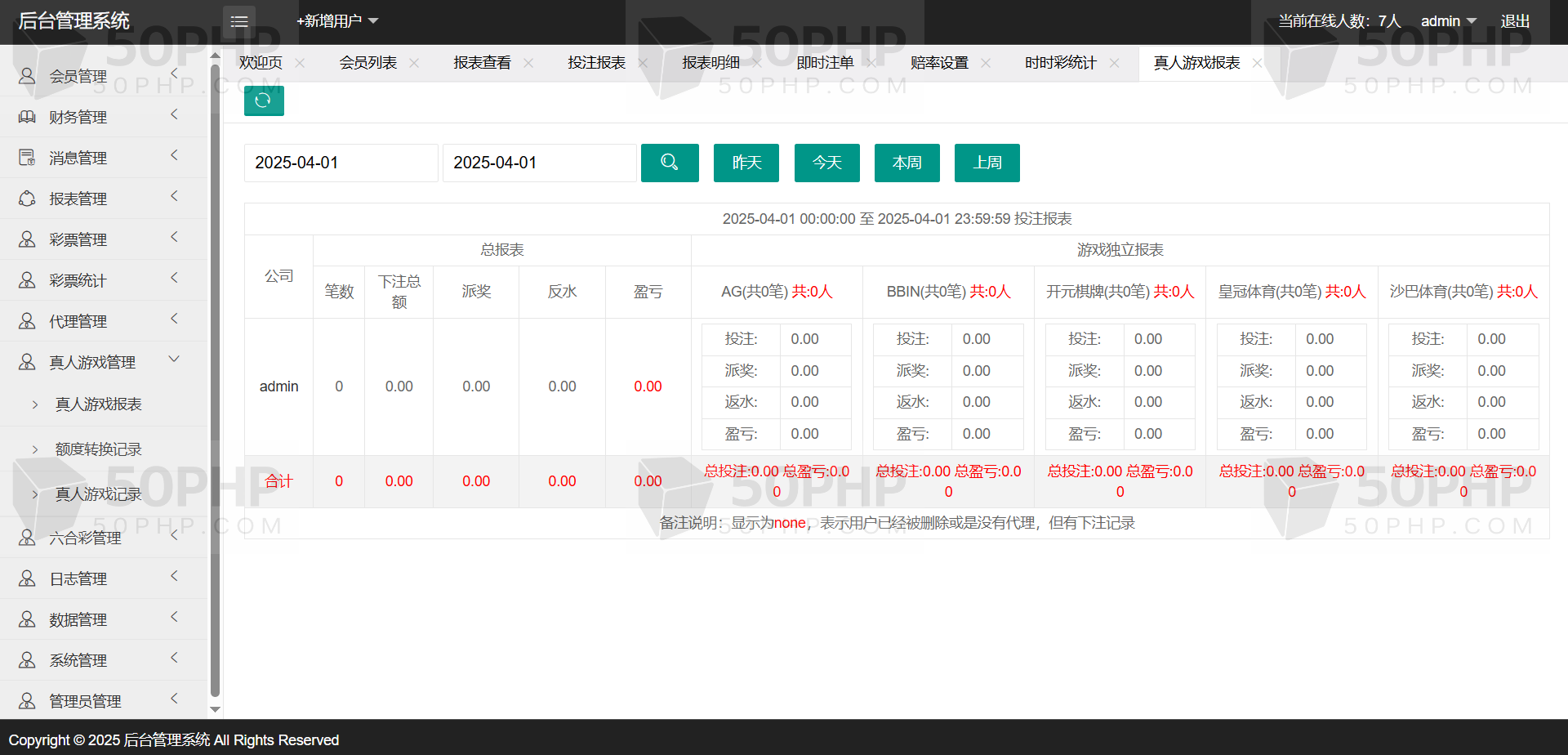Click the 财务管理 book icon in sidebar
Image resolution: width=1568 pixels, height=755 pixels.
pyautogui.click(x=27, y=117)
